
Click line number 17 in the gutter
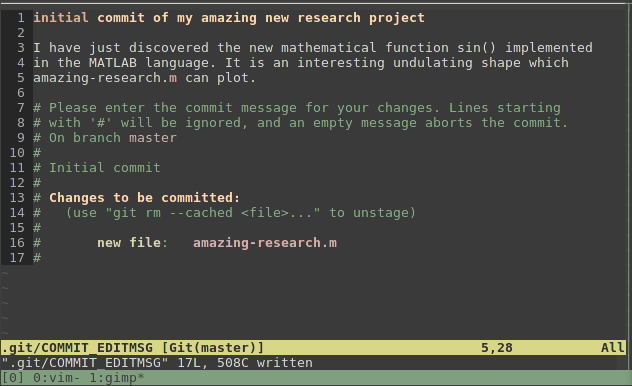[17, 258]
